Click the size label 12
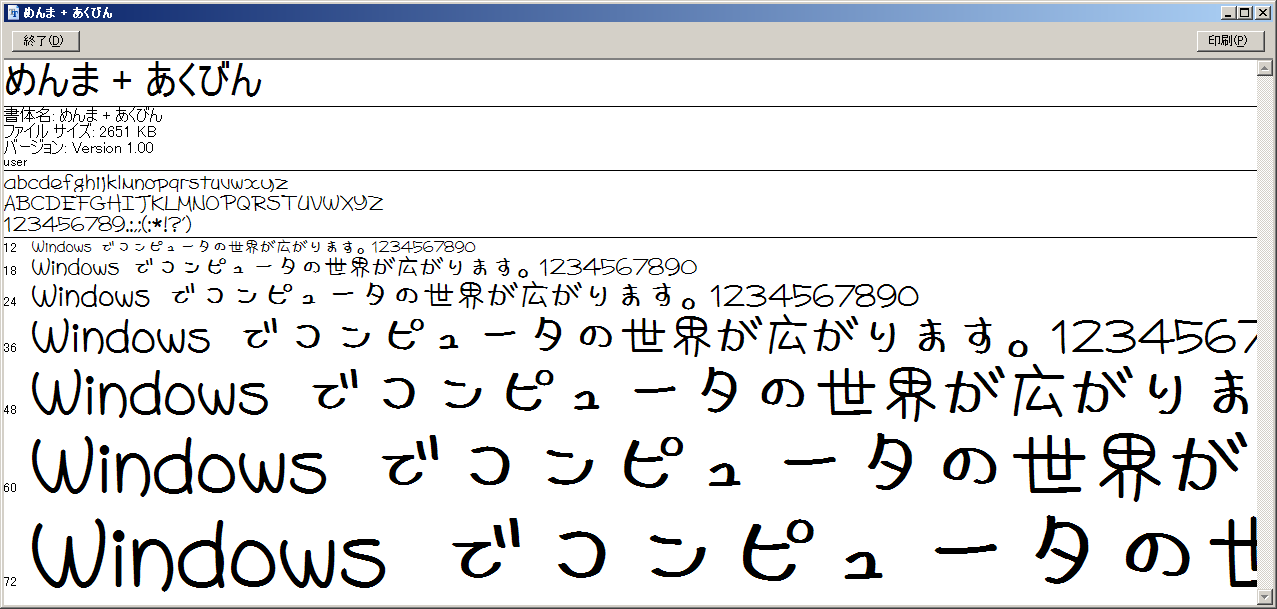Viewport: 1277px width, 609px height. click(10, 247)
